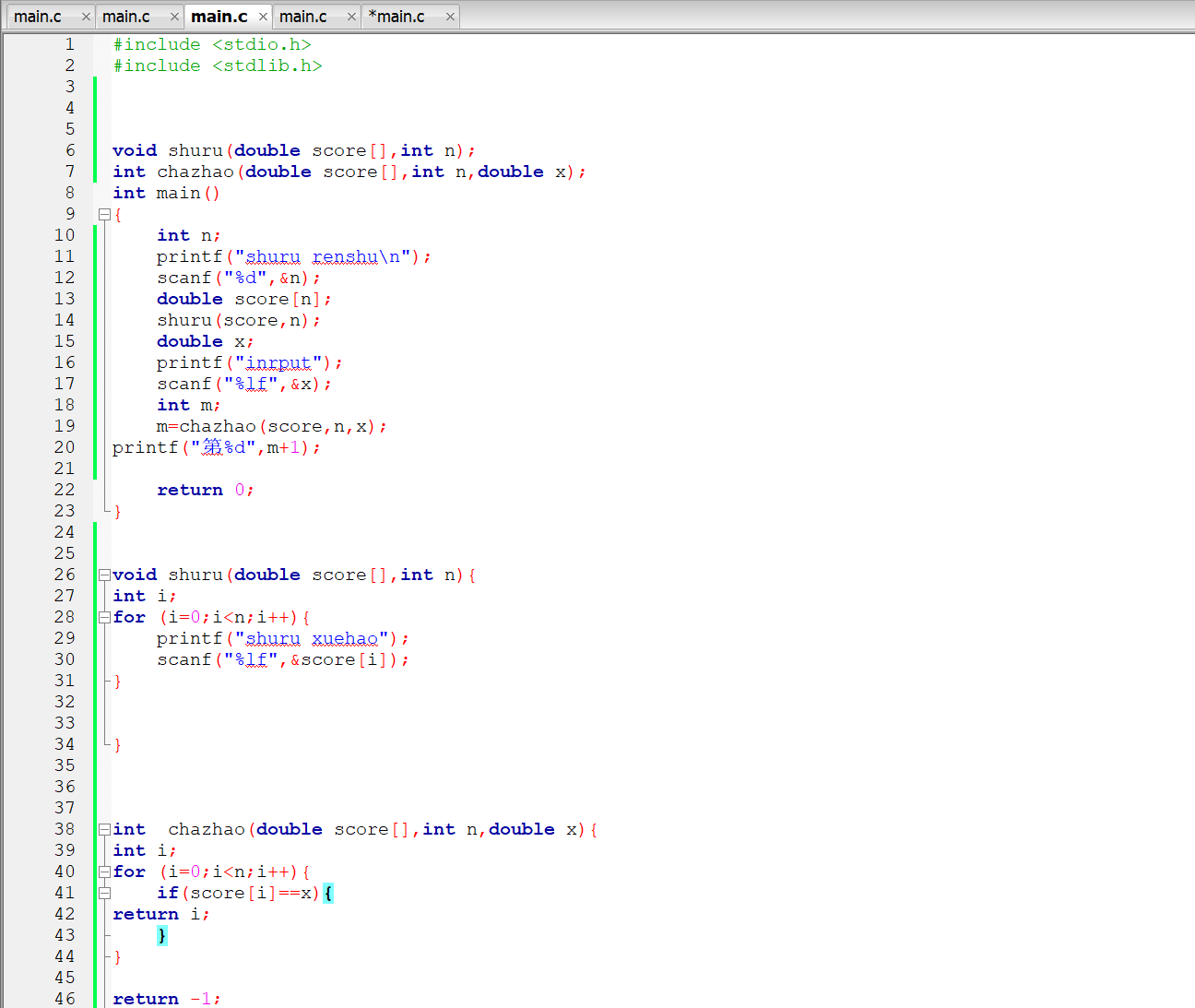
Task: Click the scanf("%lf",&score[i]) statement
Action: [x=283, y=659]
